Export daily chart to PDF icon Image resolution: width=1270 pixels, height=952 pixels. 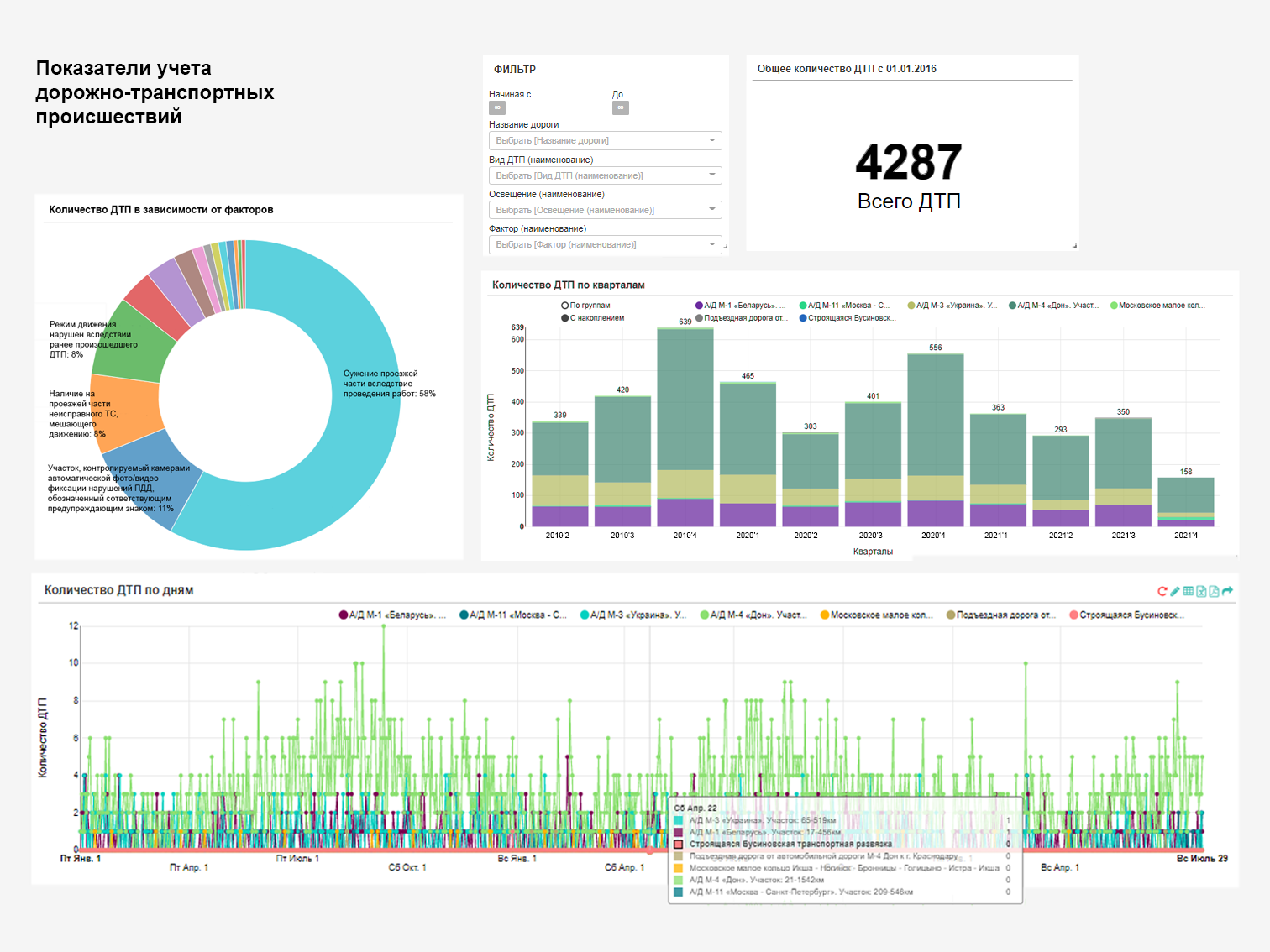pyautogui.click(x=1214, y=591)
